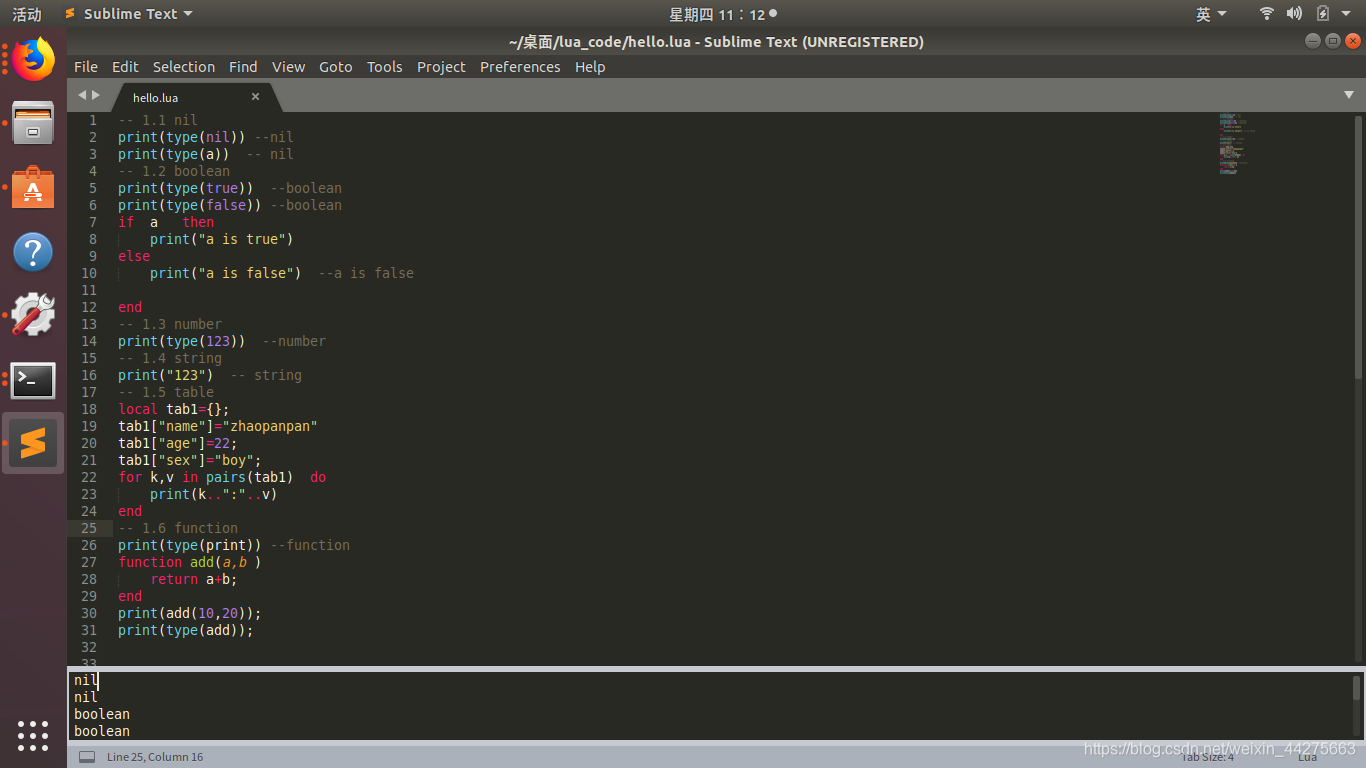Open the Find menu

243,67
